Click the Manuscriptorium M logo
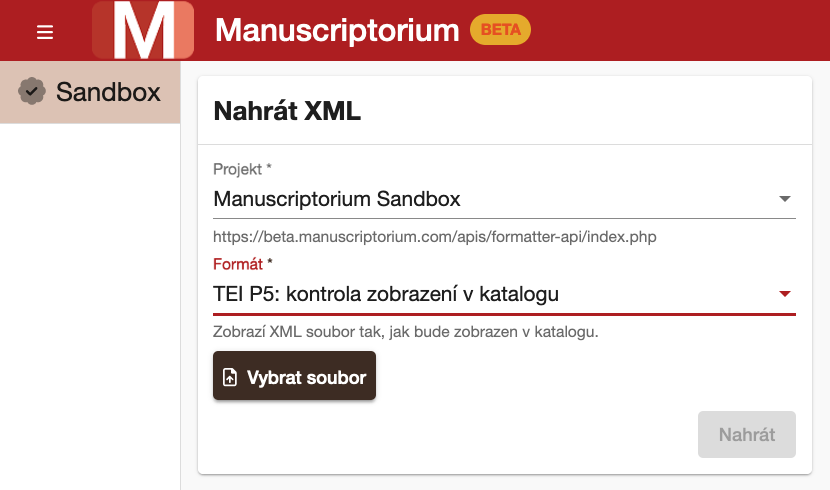830x490 pixels. coord(143,30)
